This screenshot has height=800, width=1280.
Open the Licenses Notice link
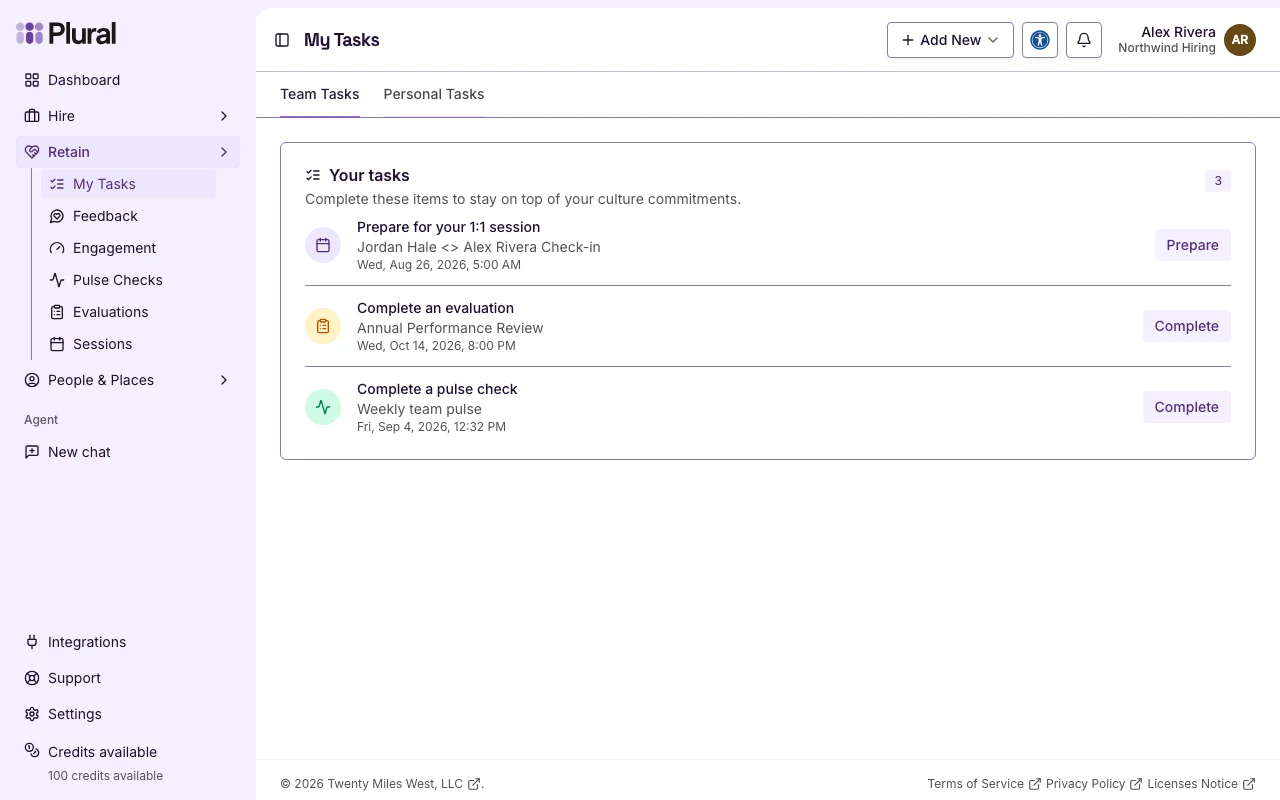(x=1201, y=784)
